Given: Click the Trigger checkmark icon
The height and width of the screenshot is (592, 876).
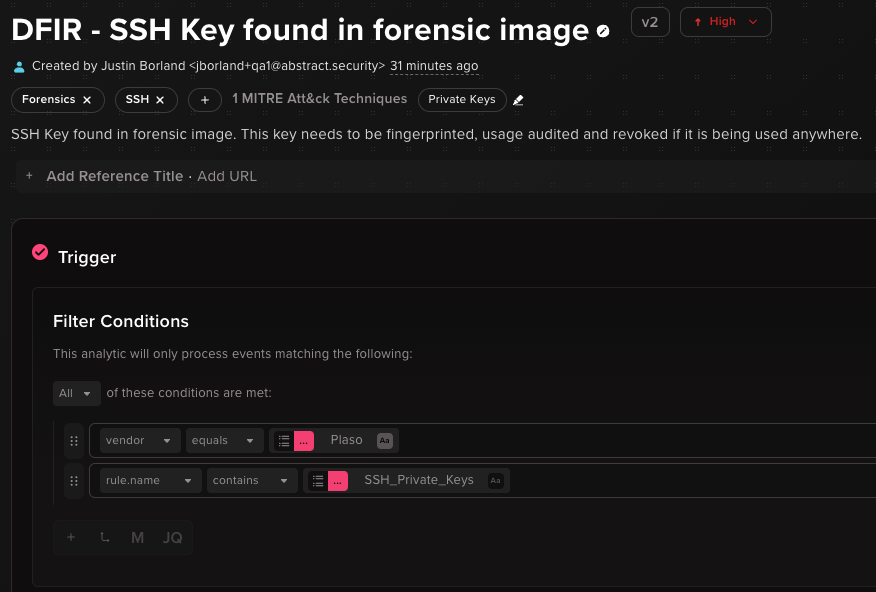Looking at the screenshot, I should [40, 253].
